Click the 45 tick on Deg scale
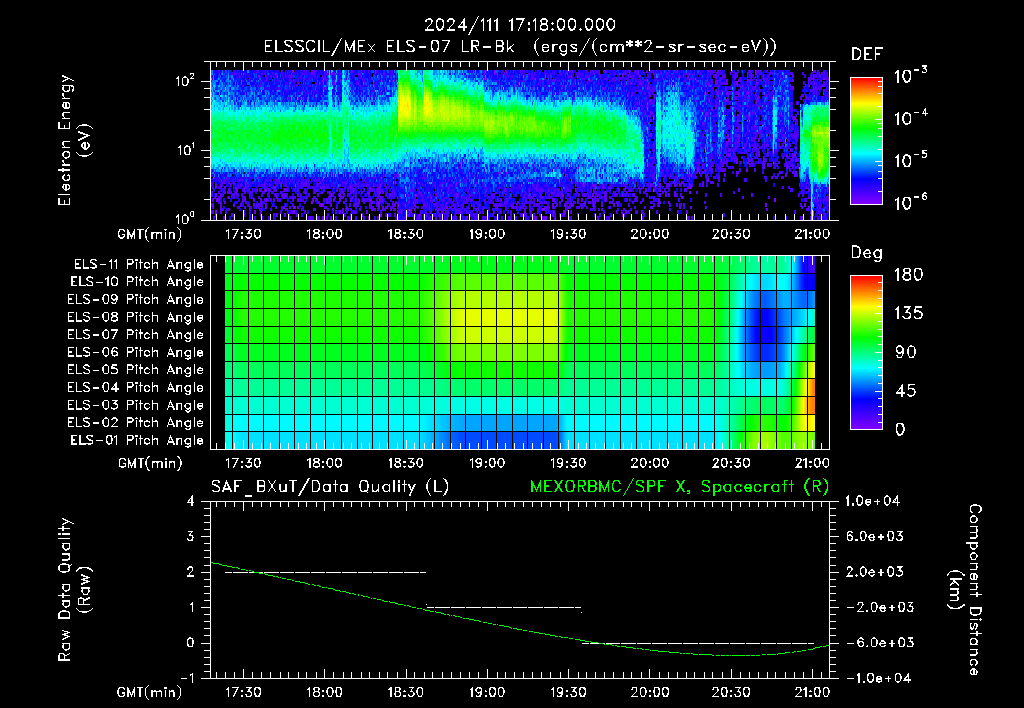 click(x=904, y=391)
